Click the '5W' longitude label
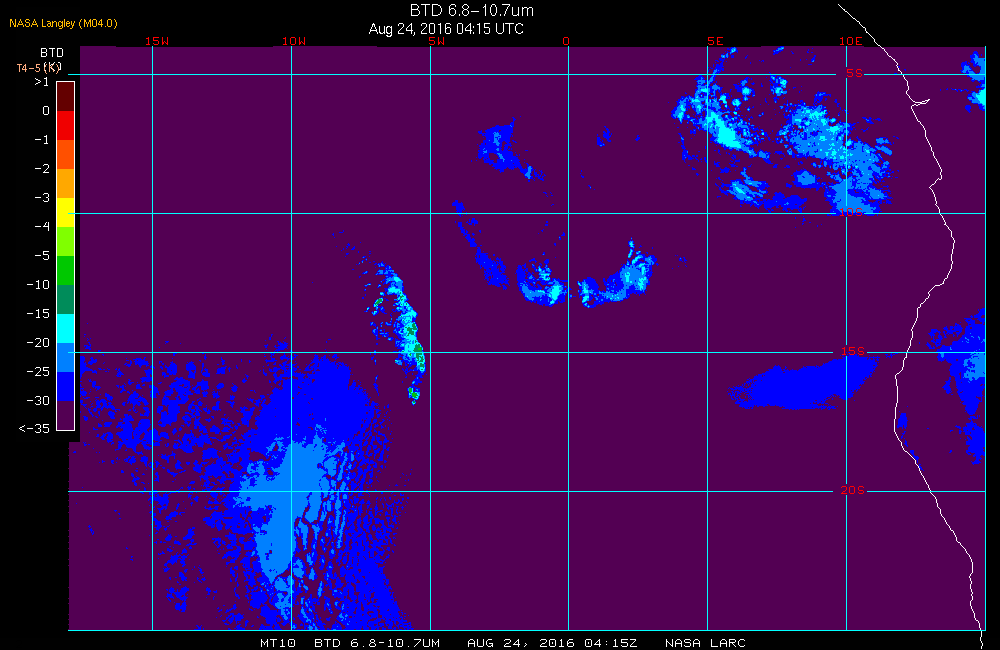Screen dimensions: 1000x650 437,41
